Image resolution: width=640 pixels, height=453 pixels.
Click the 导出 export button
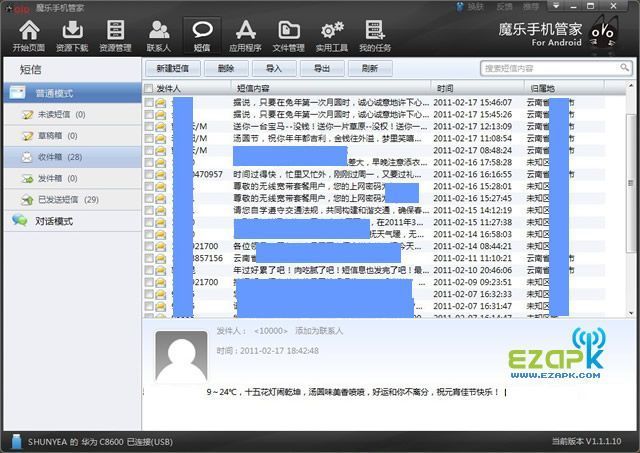point(322,69)
